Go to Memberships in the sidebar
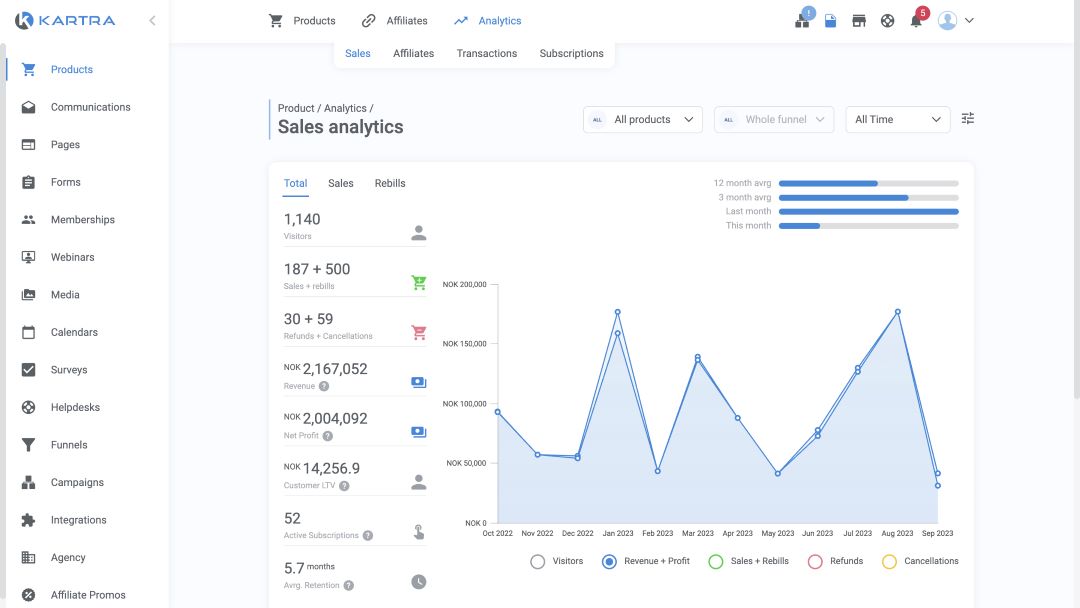The height and width of the screenshot is (608, 1080). coord(83,220)
